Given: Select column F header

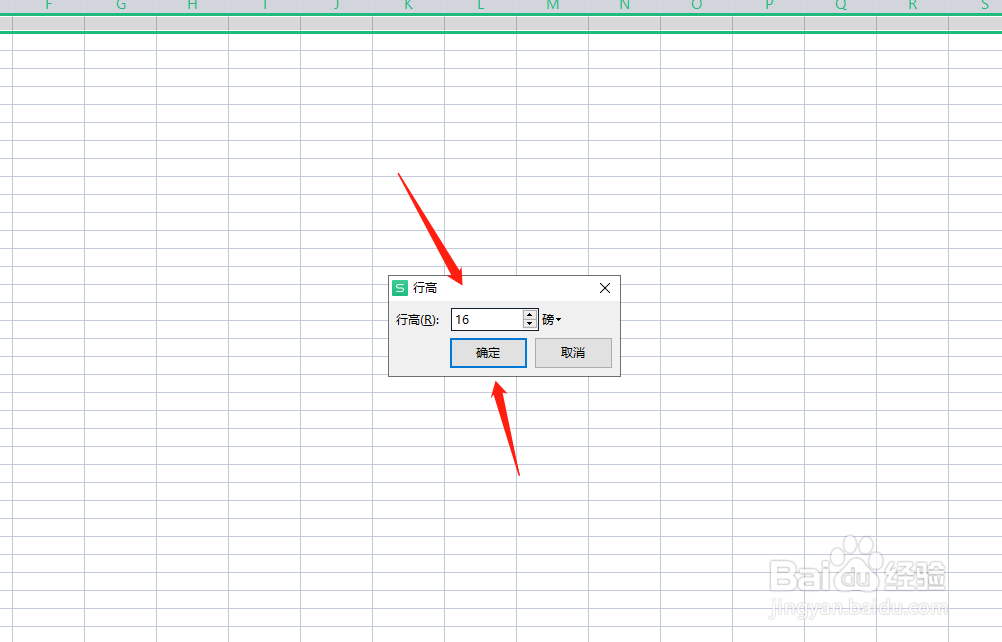Looking at the screenshot, I should [x=49, y=6].
